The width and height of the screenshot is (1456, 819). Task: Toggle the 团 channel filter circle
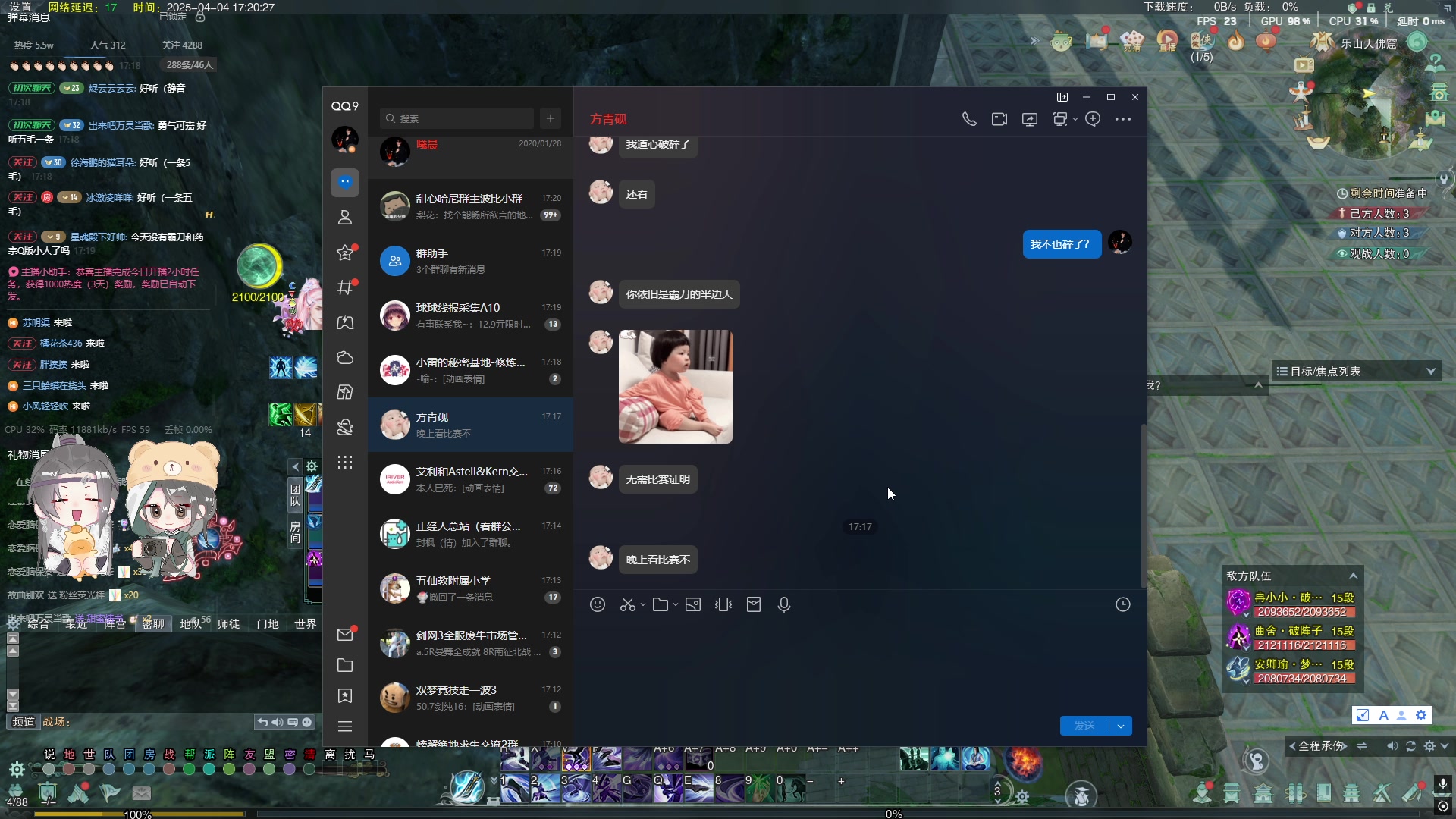pos(129,769)
